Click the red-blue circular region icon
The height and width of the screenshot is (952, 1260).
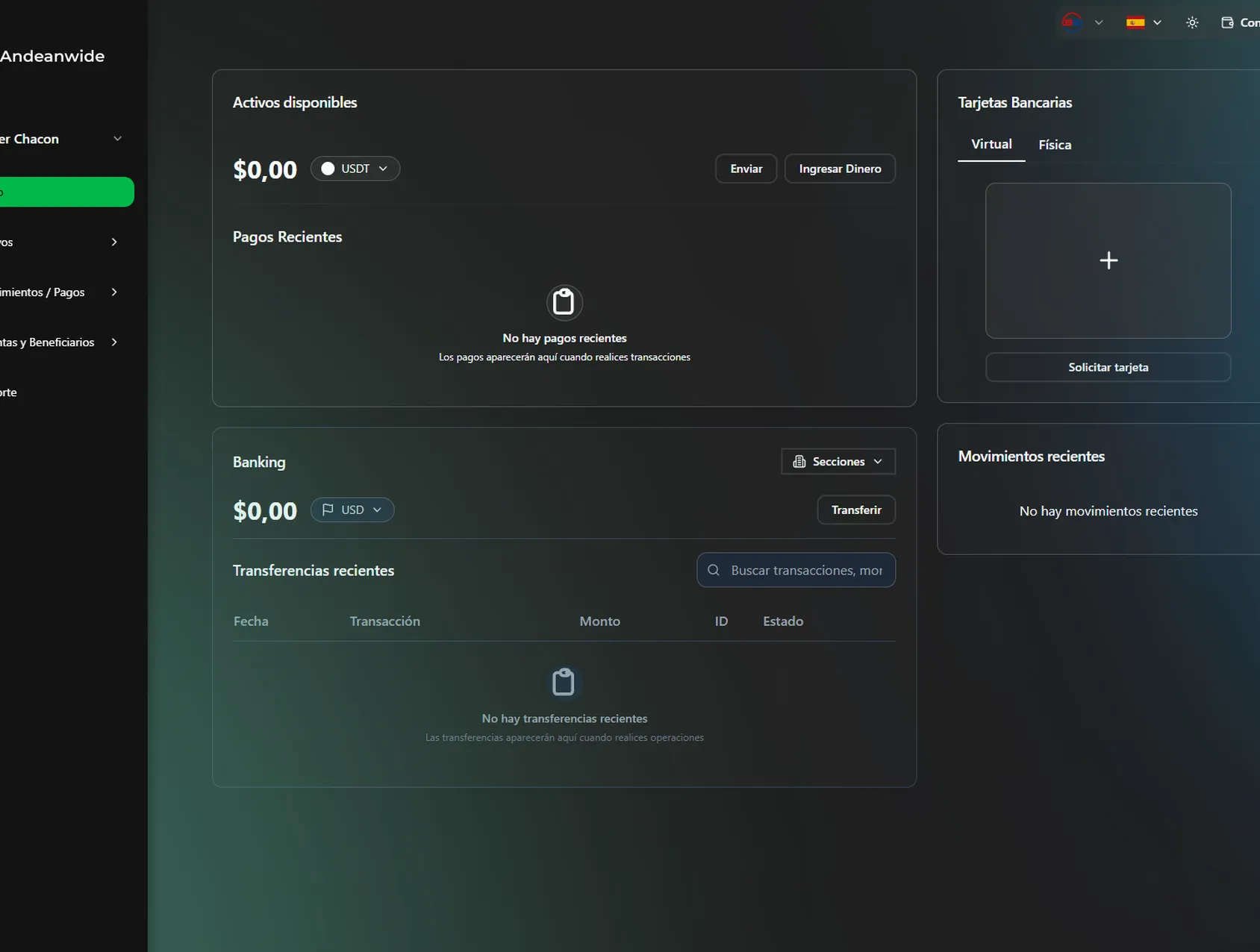tap(1072, 22)
